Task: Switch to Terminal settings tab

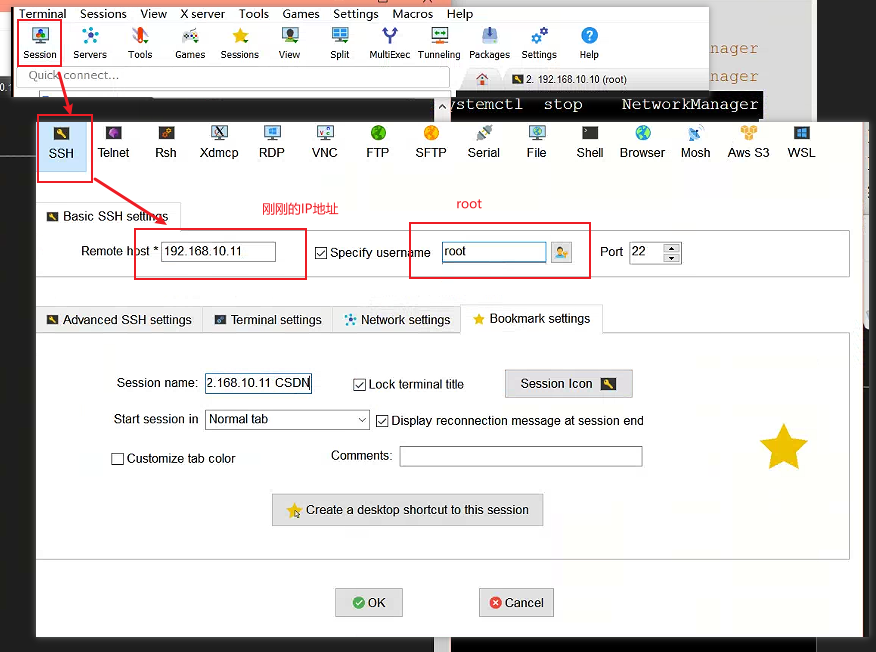Action: click(268, 320)
